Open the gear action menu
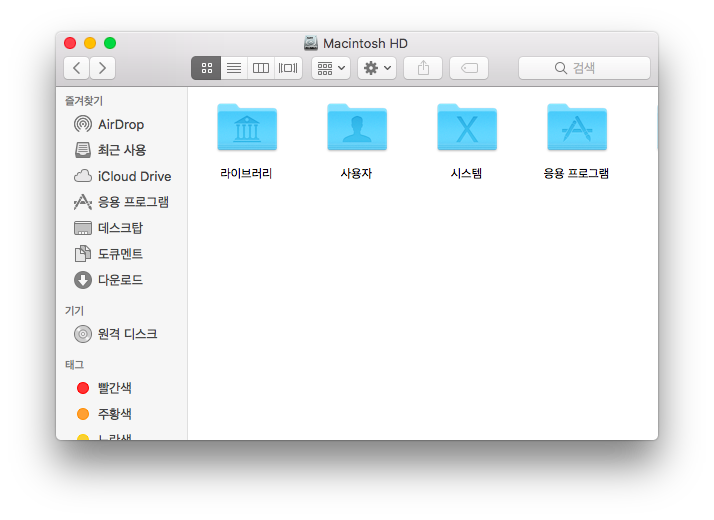The image size is (714, 520). [377, 68]
